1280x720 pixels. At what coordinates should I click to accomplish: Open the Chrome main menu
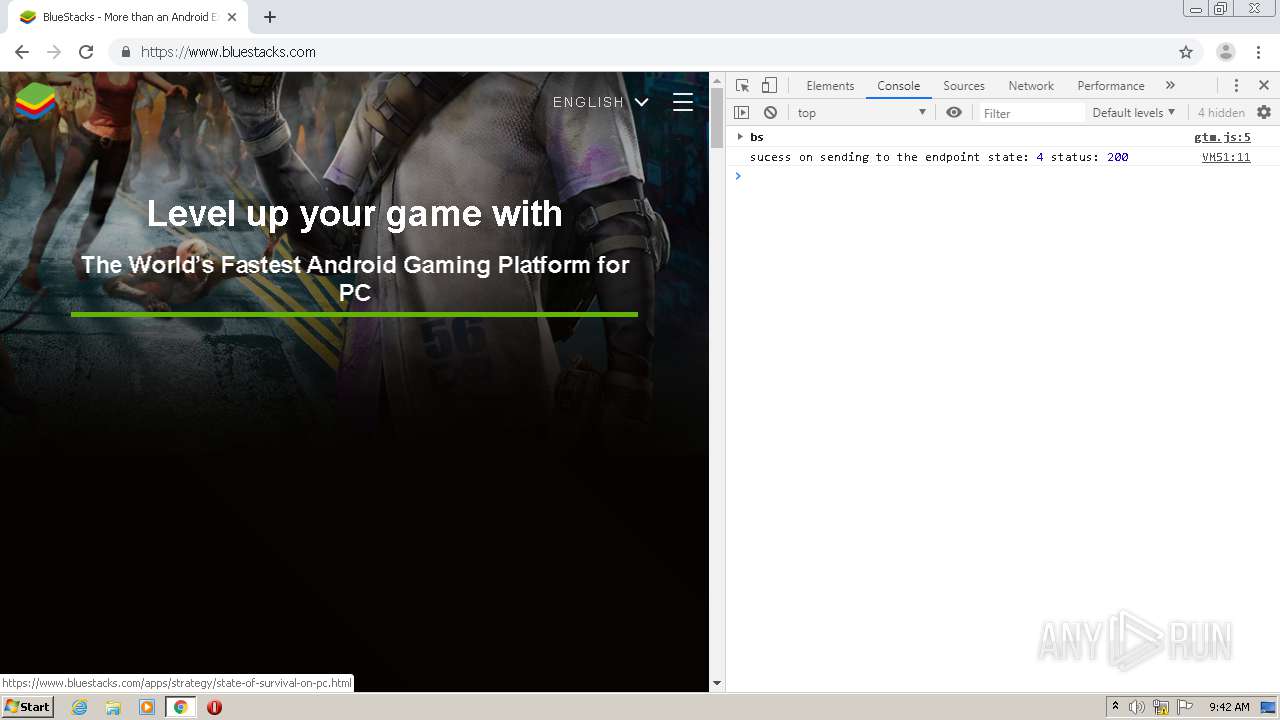pyautogui.click(x=1258, y=52)
